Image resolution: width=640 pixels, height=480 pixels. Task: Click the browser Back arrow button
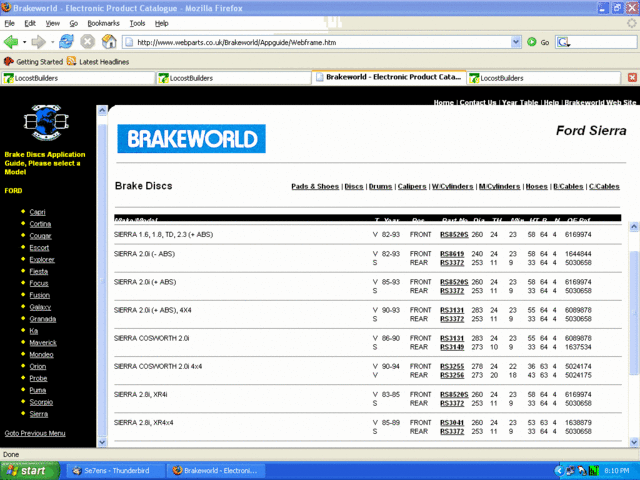coord(12,42)
